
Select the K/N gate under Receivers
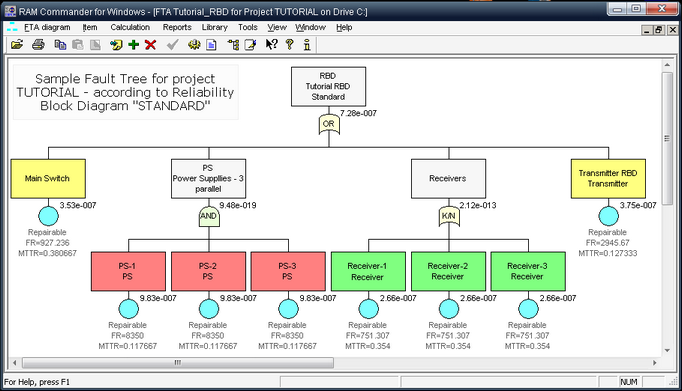(x=449, y=216)
